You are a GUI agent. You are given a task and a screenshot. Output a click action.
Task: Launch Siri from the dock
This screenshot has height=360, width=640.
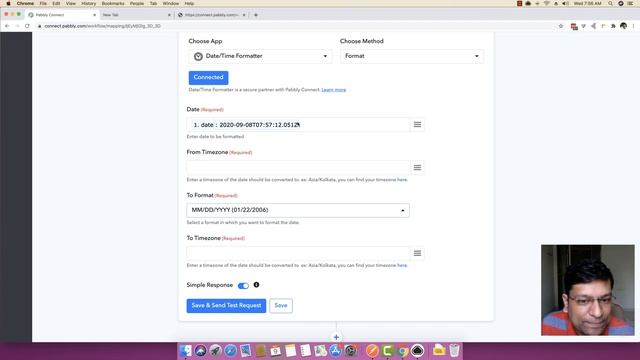tap(200, 351)
